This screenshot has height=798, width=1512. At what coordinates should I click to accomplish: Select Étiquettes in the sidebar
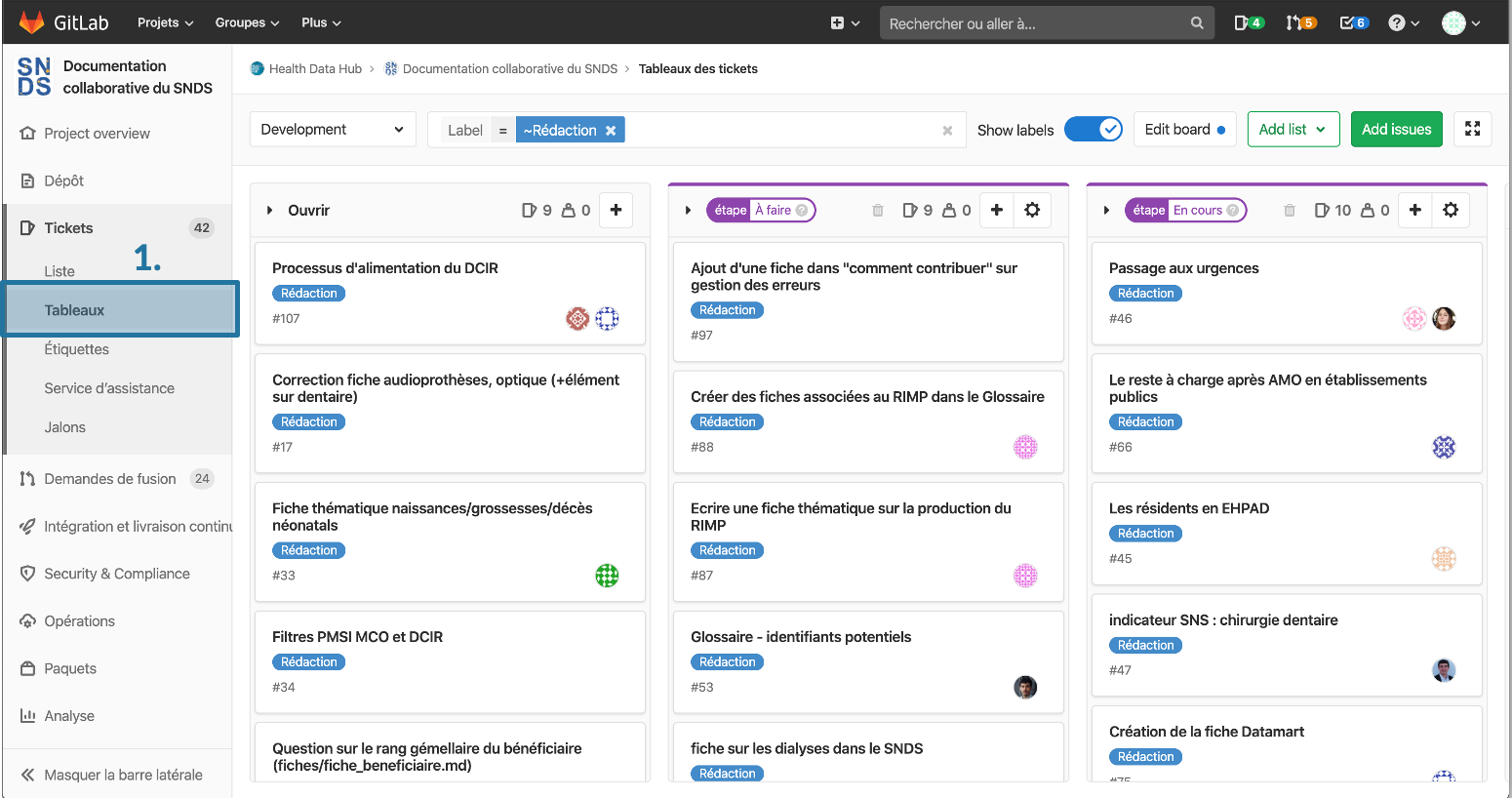[x=76, y=349]
